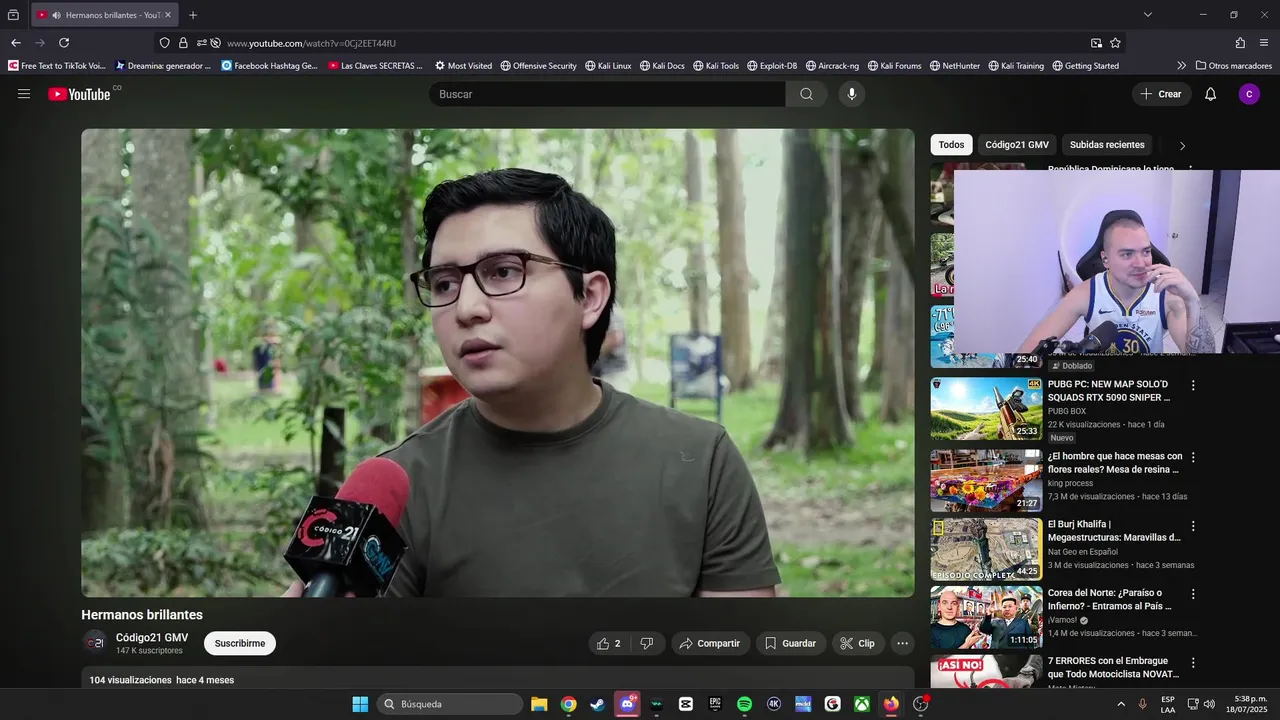This screenshot has height=720, width=1280.
Task: Open the notifications bell
Action: pos(1210,94)
